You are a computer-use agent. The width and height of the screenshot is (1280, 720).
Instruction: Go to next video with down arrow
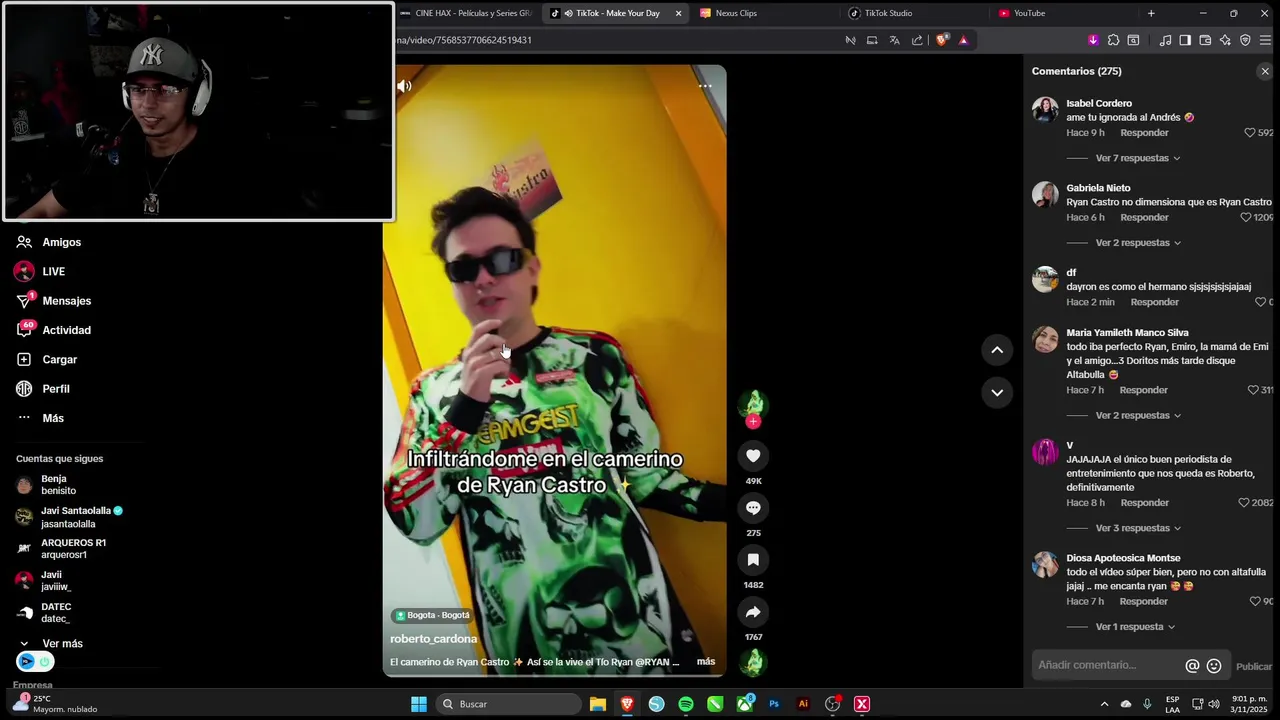pyautogui.click(x=997, y=393)
